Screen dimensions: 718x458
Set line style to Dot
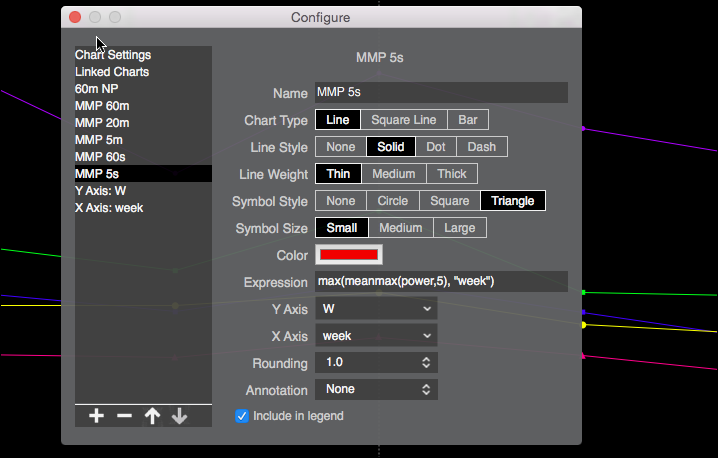(436, 147)
